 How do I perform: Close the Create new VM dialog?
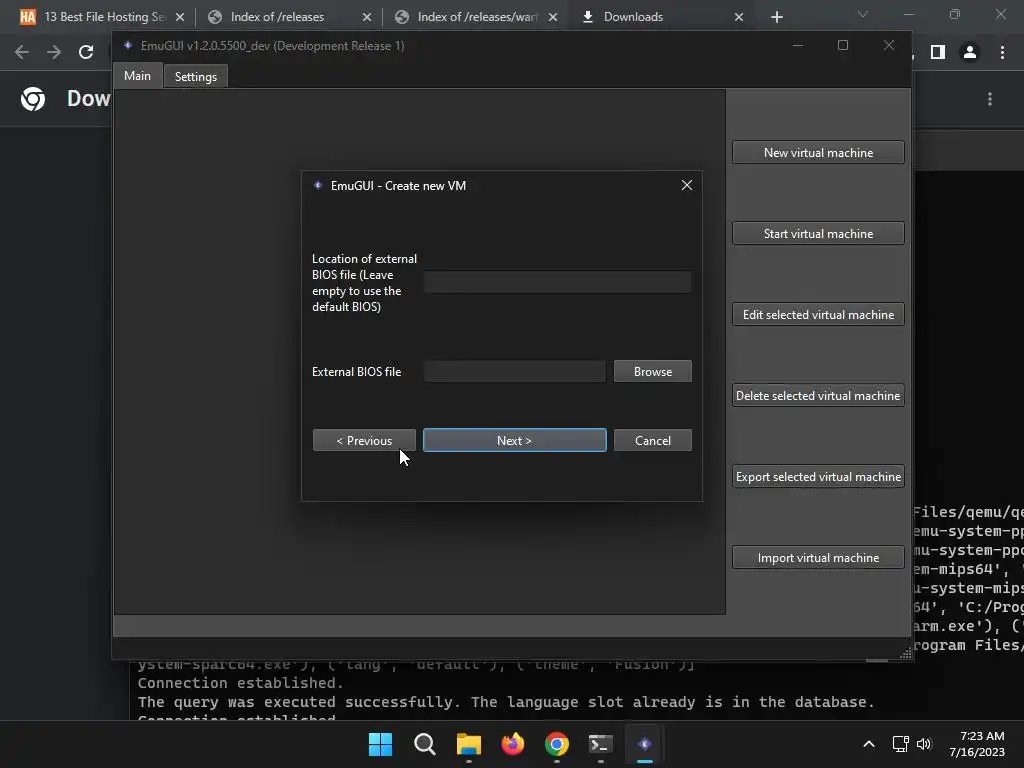point(686,185)
